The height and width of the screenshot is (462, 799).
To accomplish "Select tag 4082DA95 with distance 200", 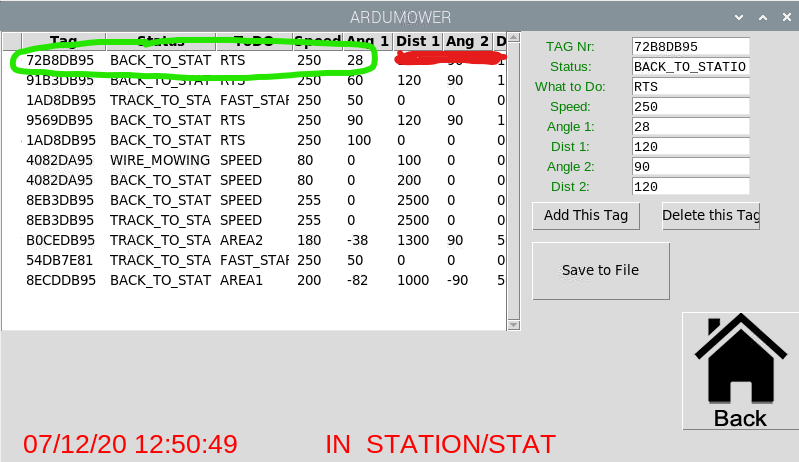I will (x=254, y=180).
